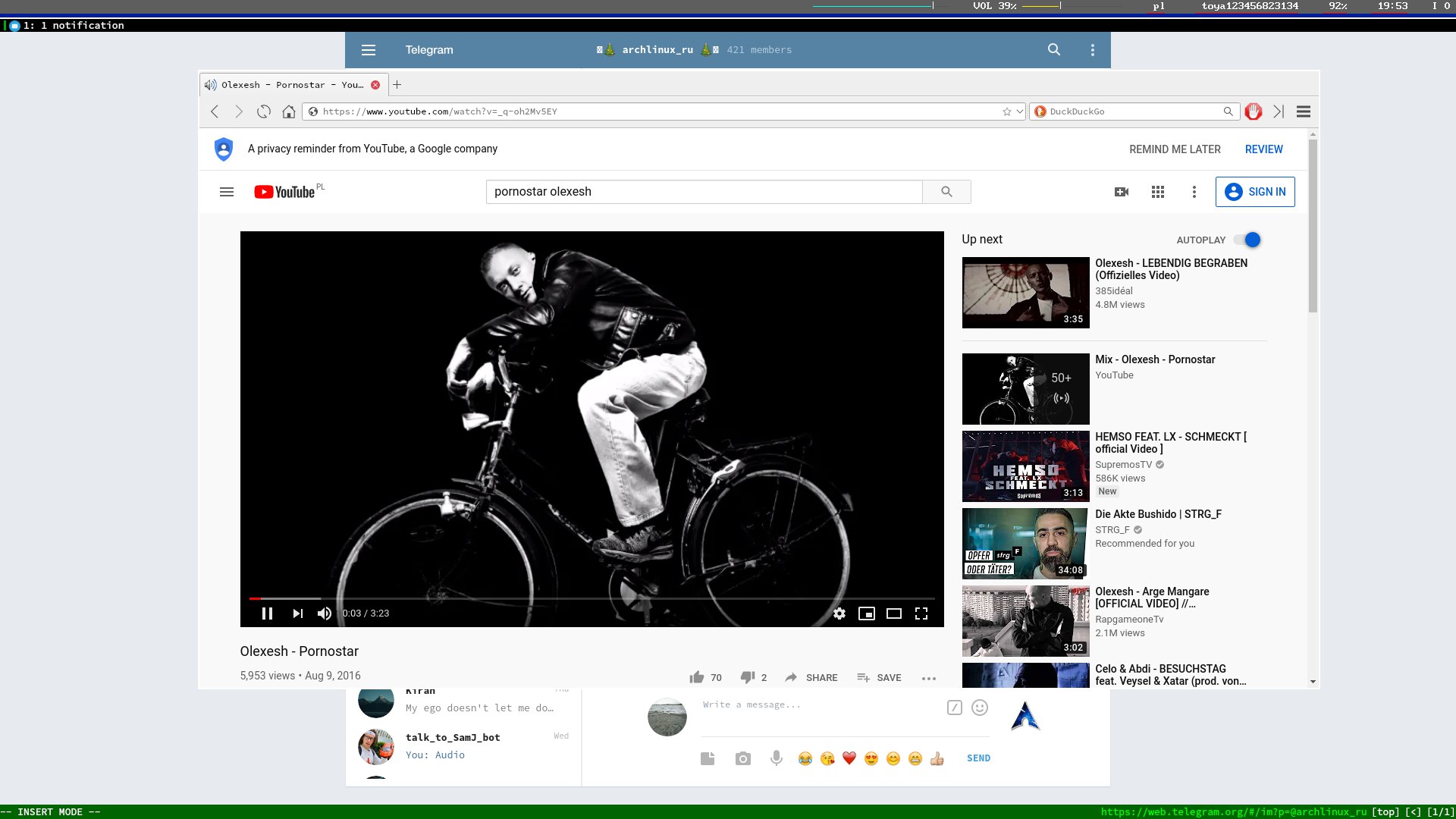Go back in the browser

215,111
